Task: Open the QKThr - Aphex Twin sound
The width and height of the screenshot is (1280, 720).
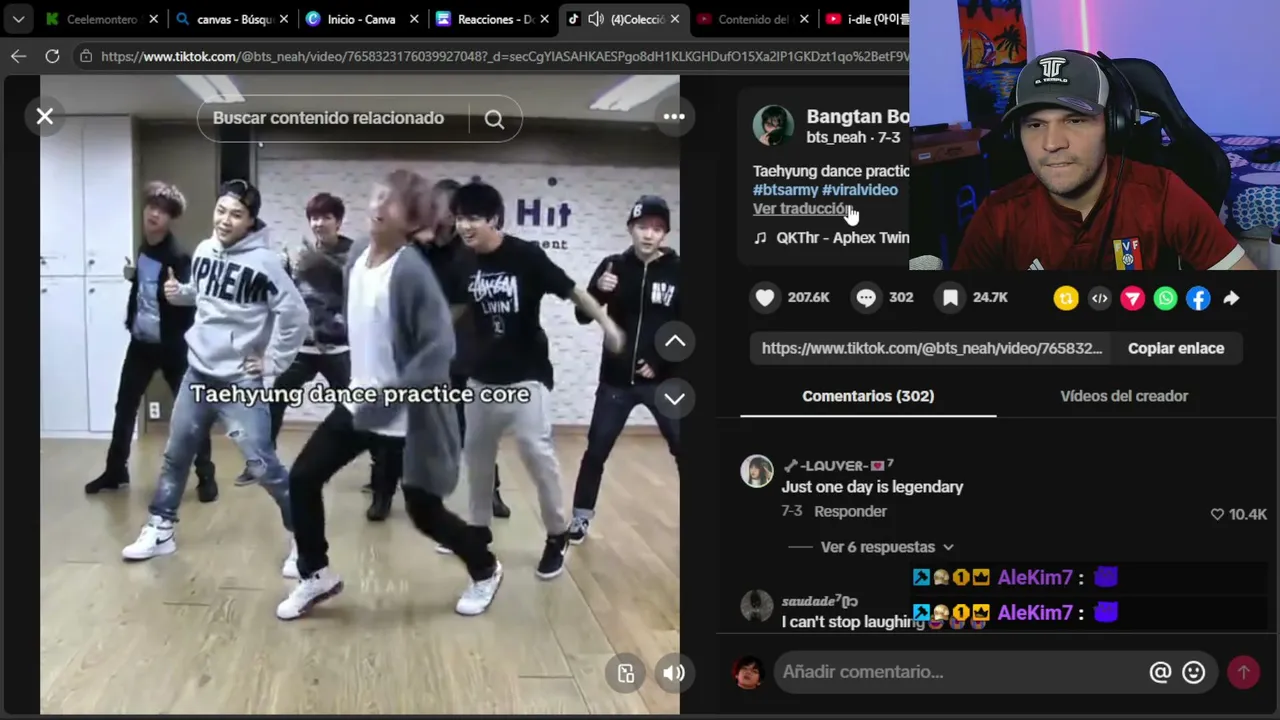Action: click(x=832, y=238)
